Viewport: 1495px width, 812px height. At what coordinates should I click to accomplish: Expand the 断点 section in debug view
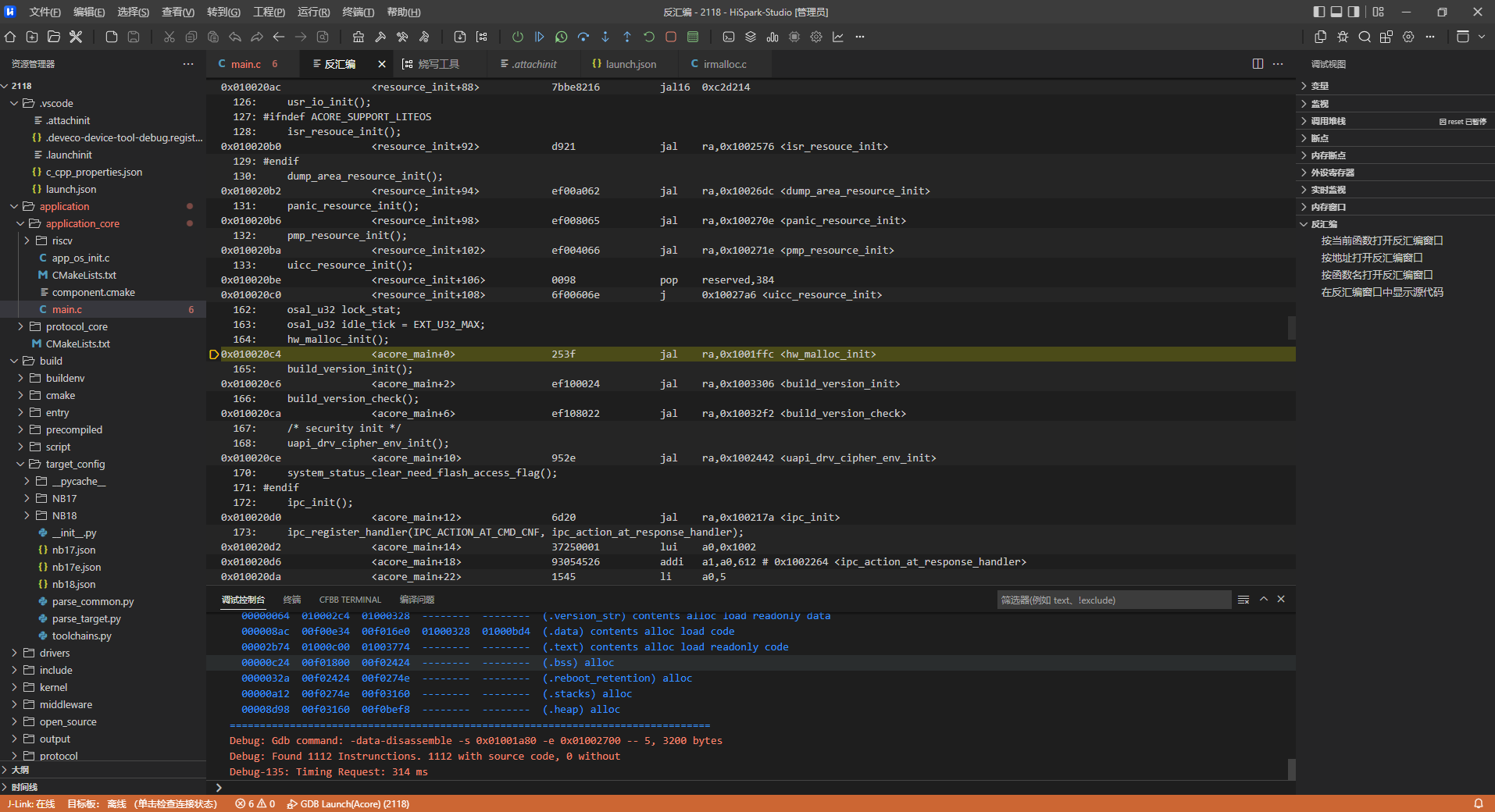tap(1319, 138)
